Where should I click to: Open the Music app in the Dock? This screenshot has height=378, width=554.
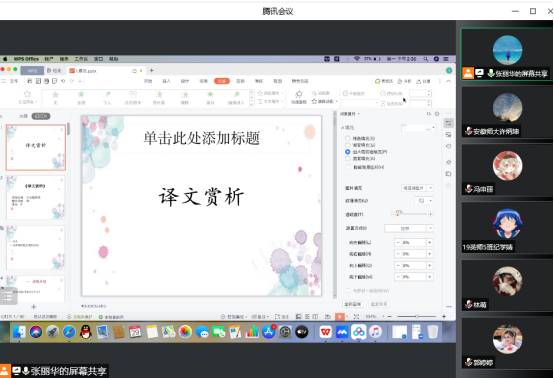[x=375, y=332]
